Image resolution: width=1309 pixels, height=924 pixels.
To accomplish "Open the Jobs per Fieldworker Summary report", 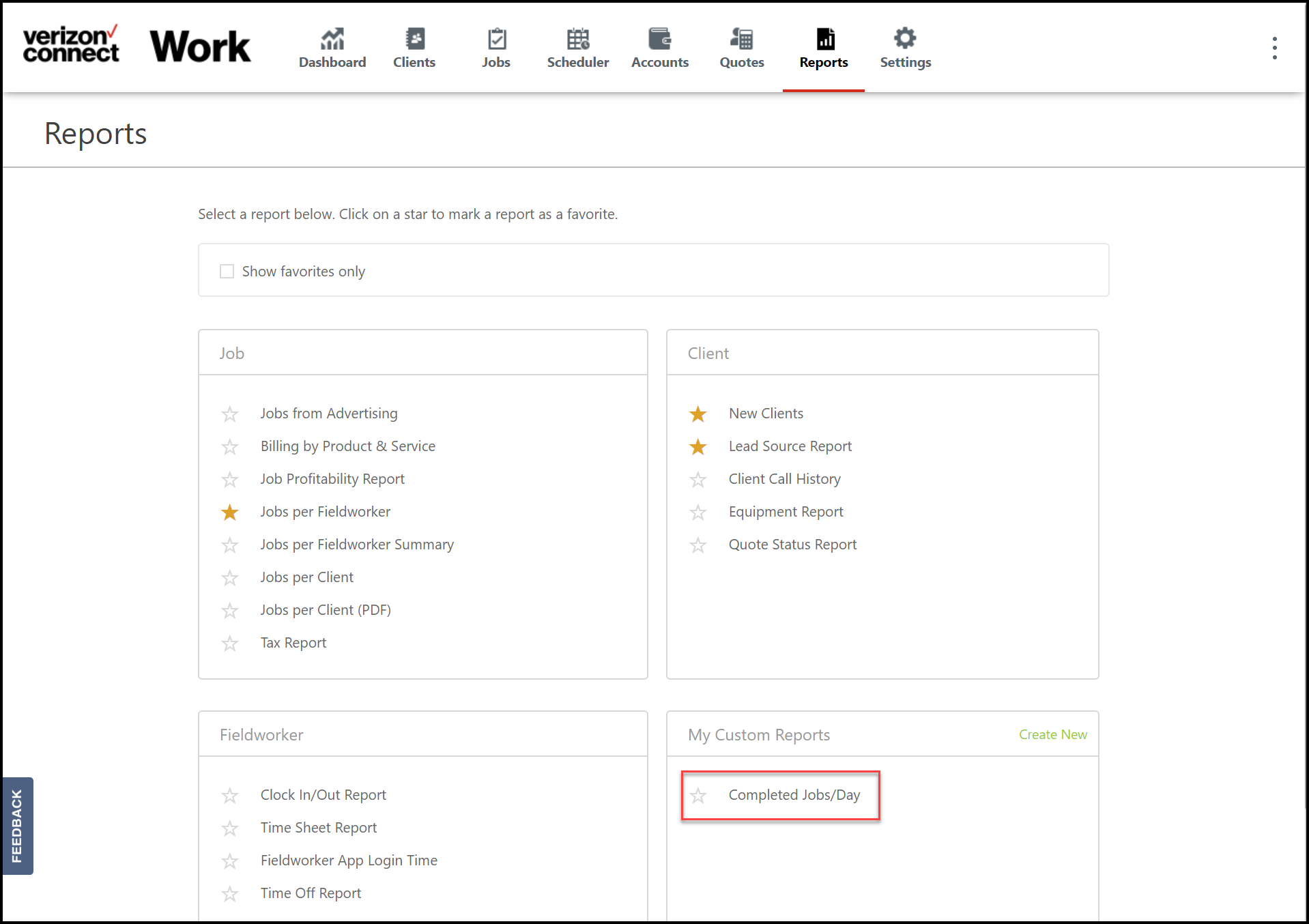I will [x=357, y=545].
